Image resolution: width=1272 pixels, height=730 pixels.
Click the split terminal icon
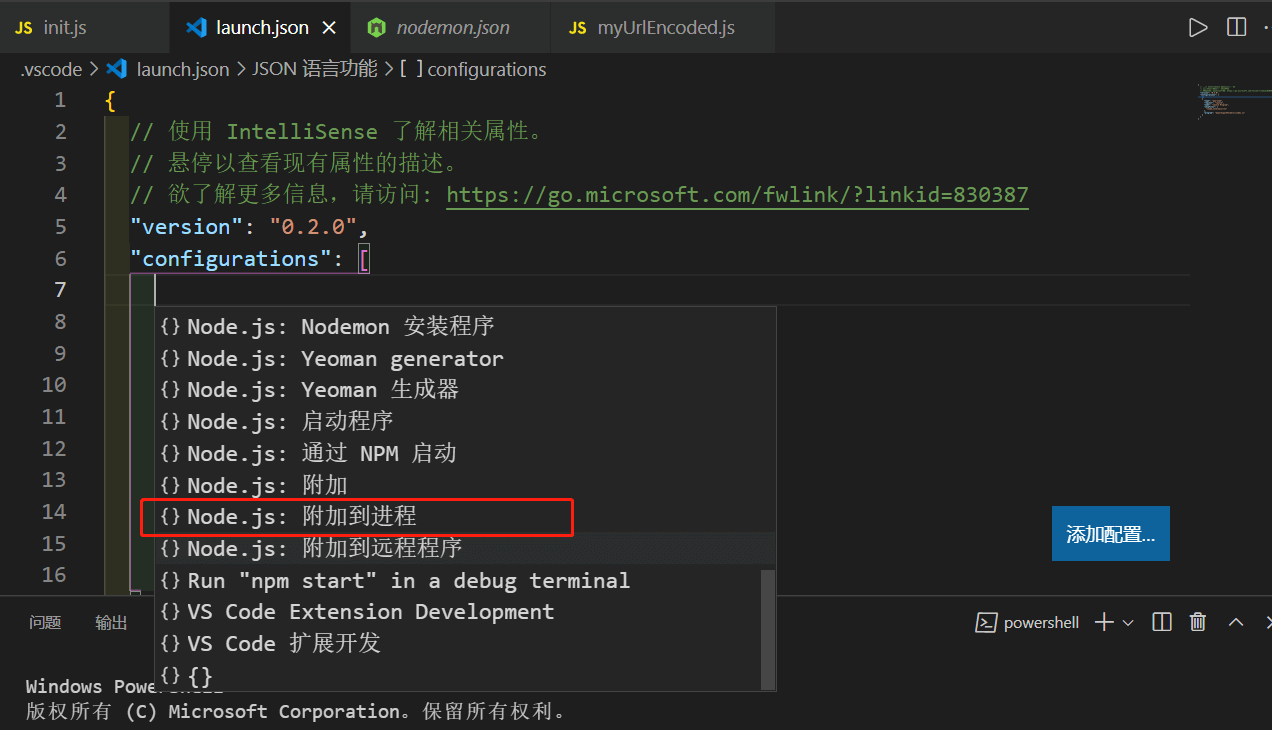tap(1162, 623)
